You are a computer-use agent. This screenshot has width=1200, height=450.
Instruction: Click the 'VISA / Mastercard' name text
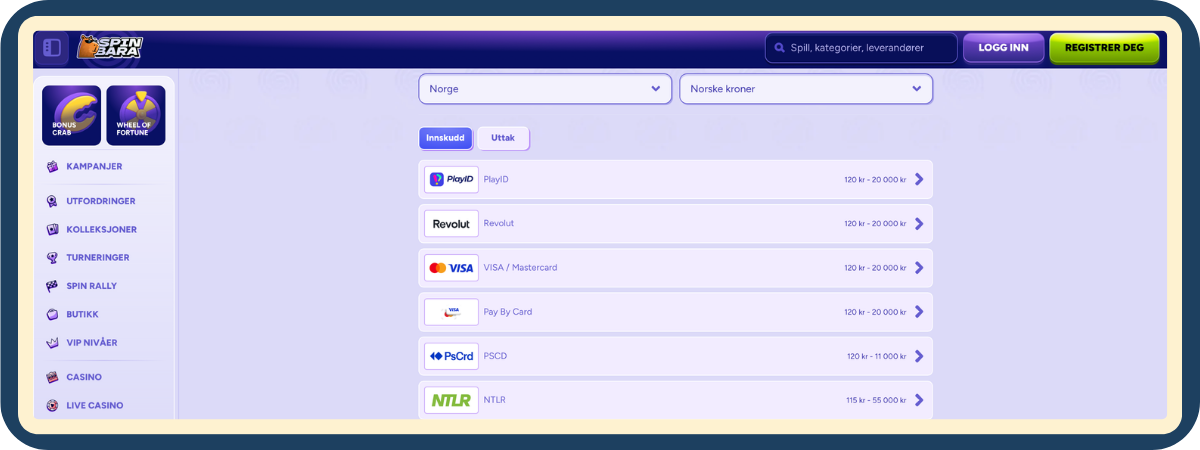520,268
